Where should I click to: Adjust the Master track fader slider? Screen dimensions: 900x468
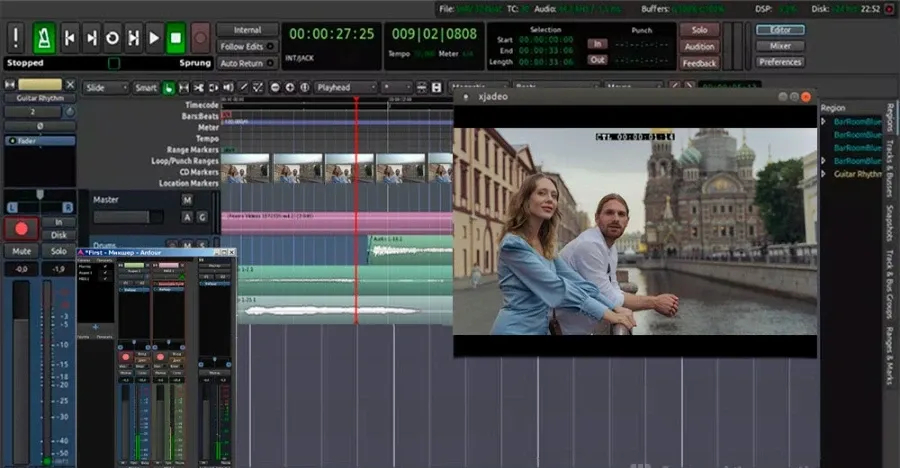(127, 217)
